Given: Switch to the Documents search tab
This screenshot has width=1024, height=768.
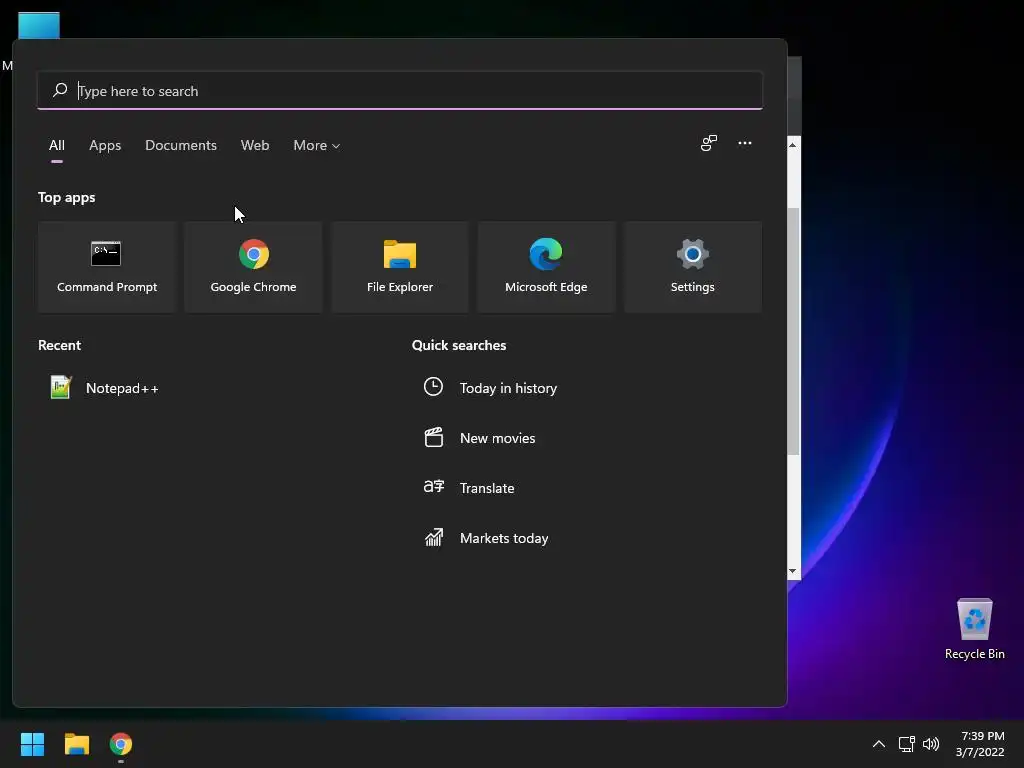Looking at the screenshot, I should (x=181, y=146).
